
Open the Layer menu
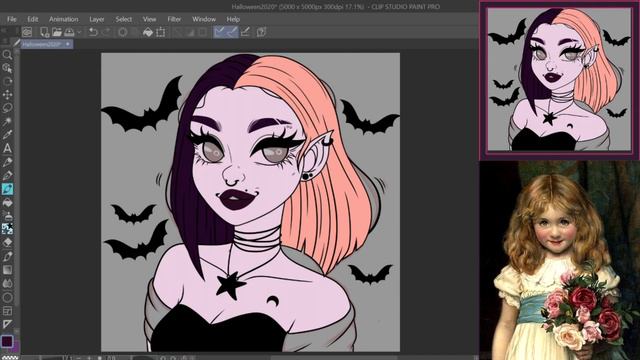coord(97,19)
